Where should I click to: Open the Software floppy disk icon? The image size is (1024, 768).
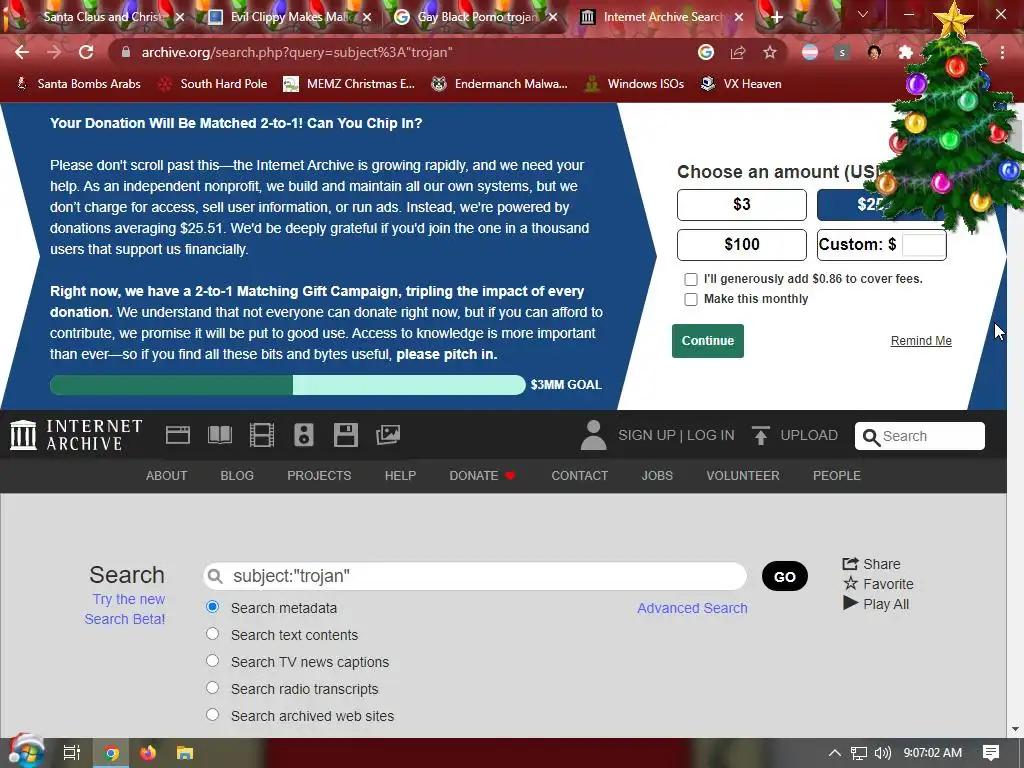(x=345, y=435)
